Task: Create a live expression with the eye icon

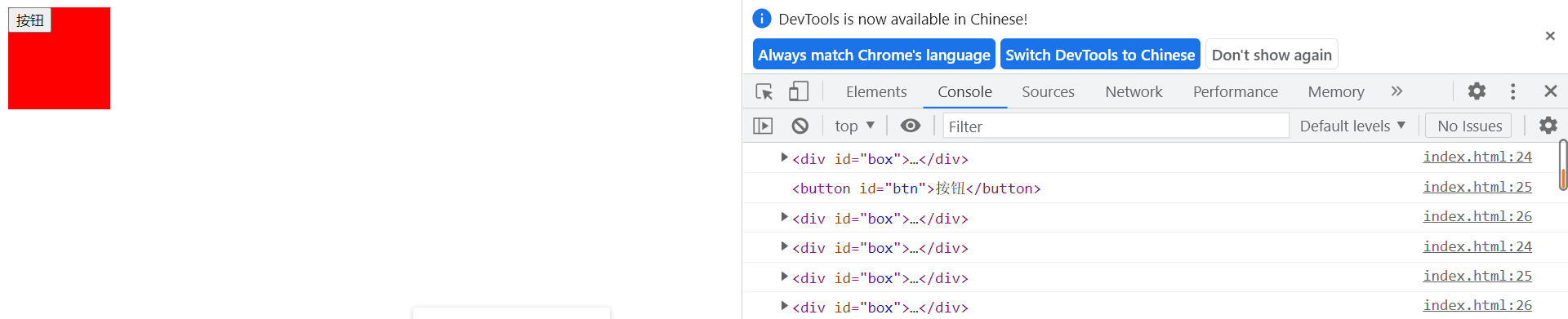Action: pyautogui.click(x=911, y=126)
